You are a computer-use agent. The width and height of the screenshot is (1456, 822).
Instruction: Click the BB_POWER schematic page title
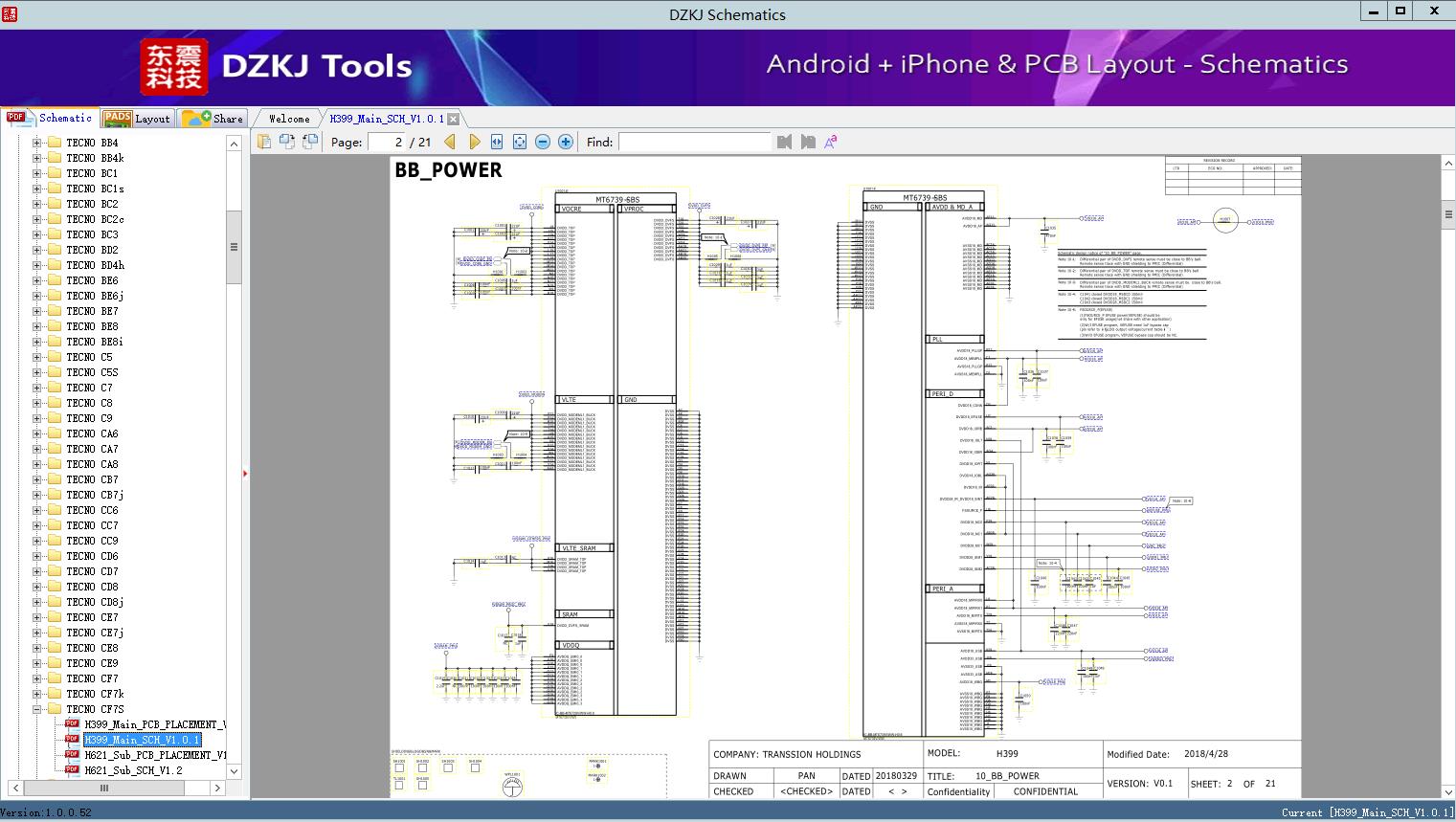(x=448, y=170)
